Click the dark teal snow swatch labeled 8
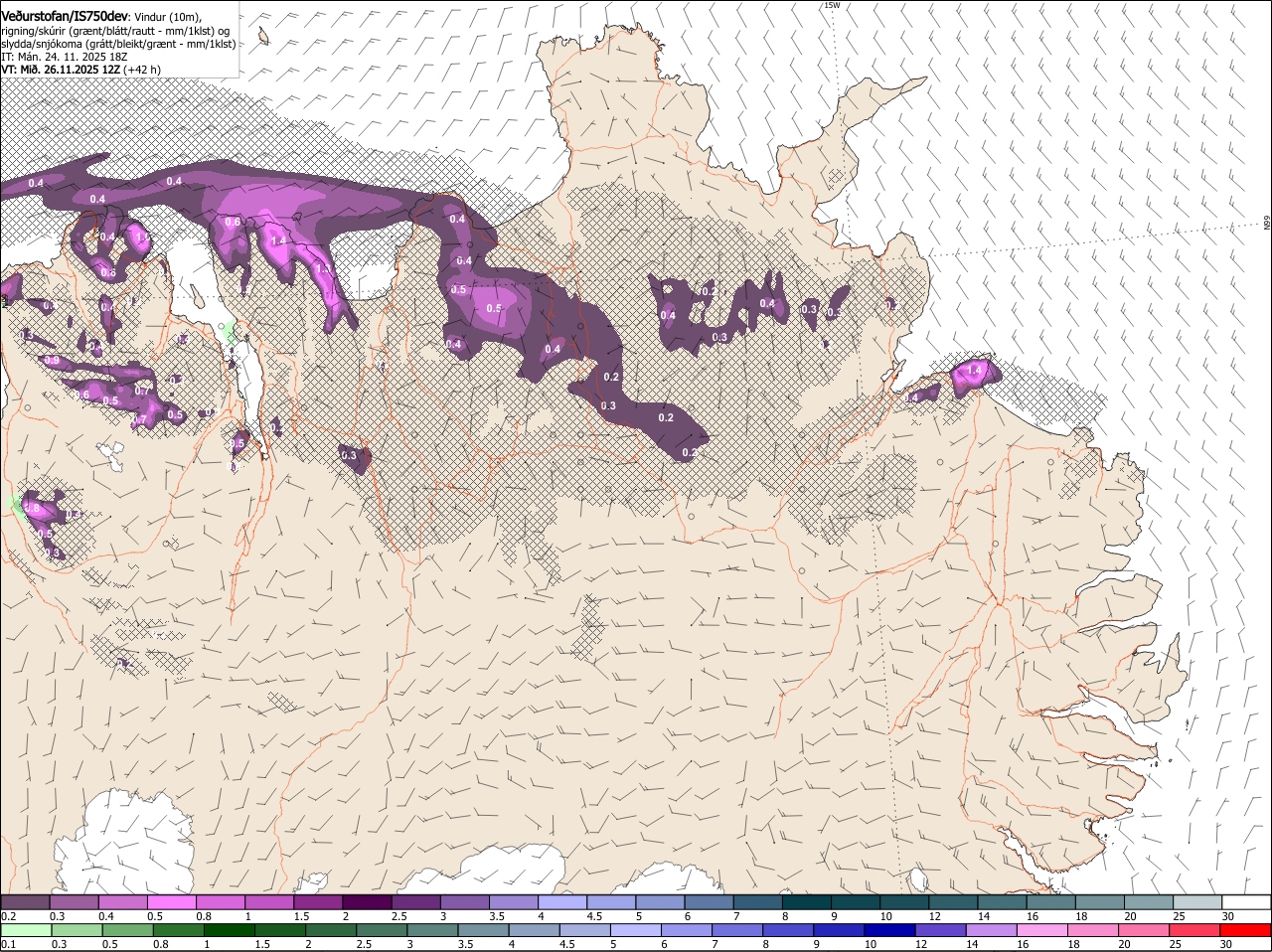The height and width of the screenshot is (952, 1272). point(807,901)
